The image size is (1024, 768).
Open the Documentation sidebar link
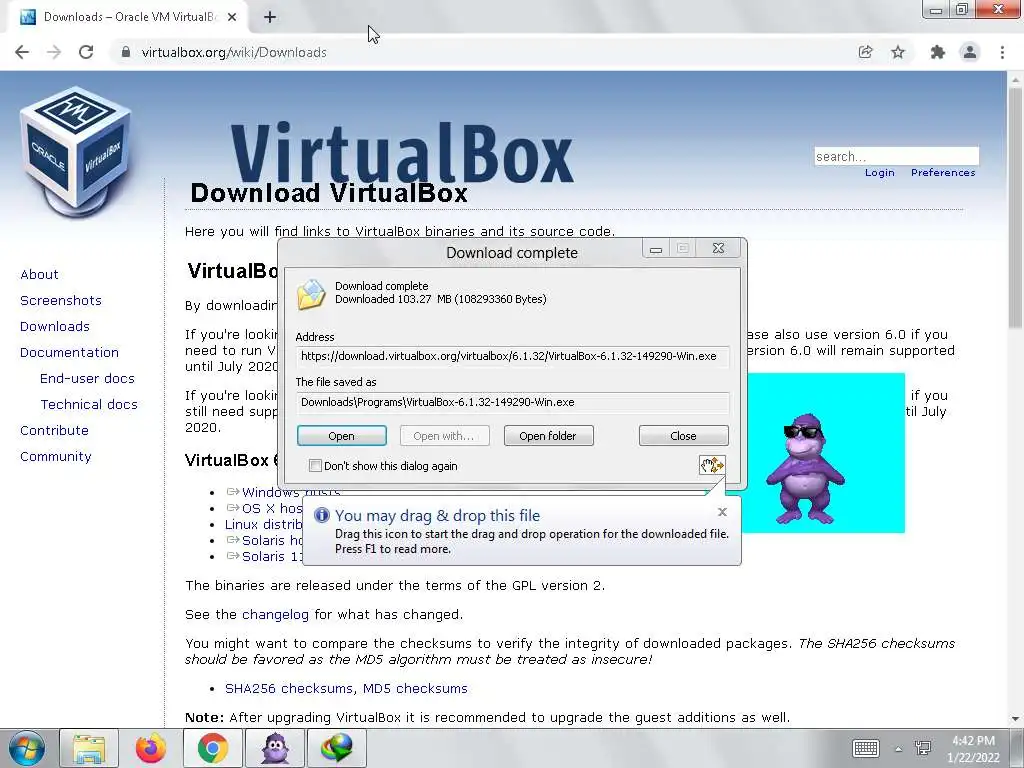pyautogui.click(x=69, y=353)
